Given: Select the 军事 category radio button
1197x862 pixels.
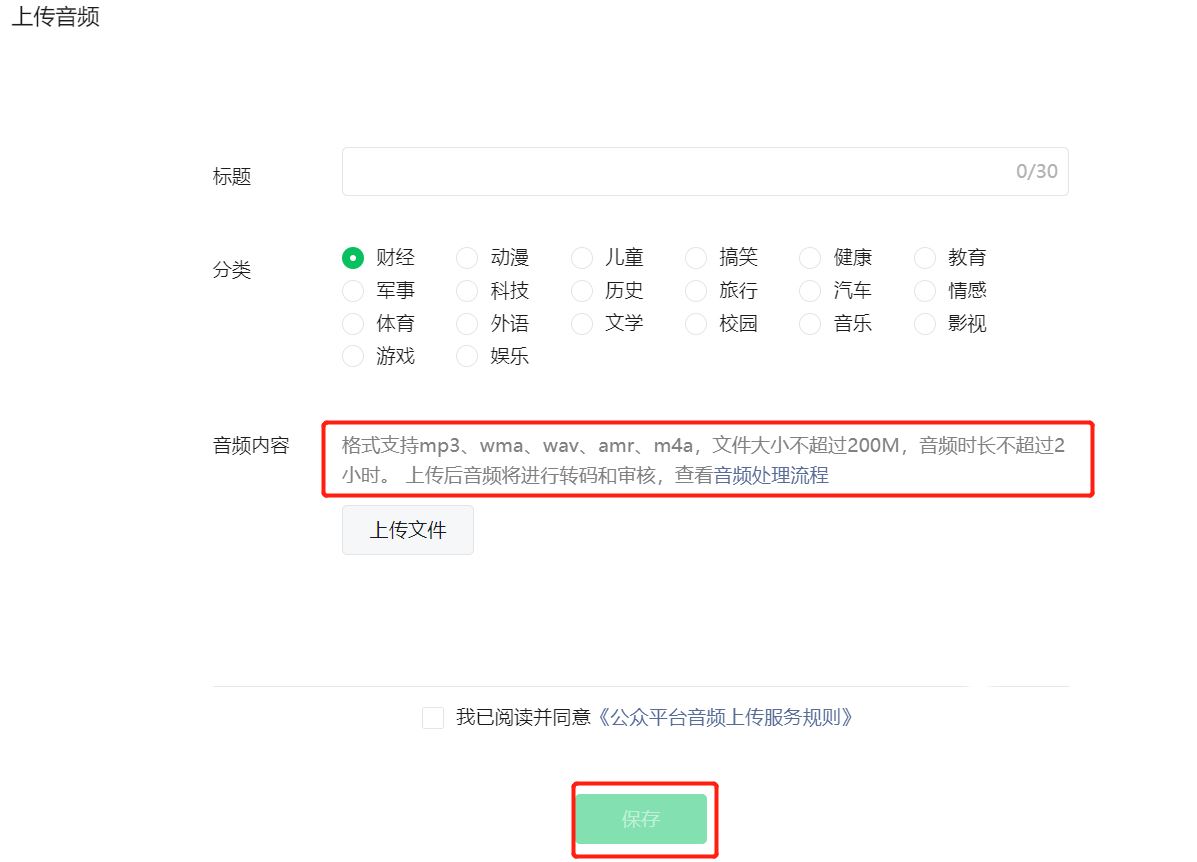Looking at the screenshot, I should point(353,291).
